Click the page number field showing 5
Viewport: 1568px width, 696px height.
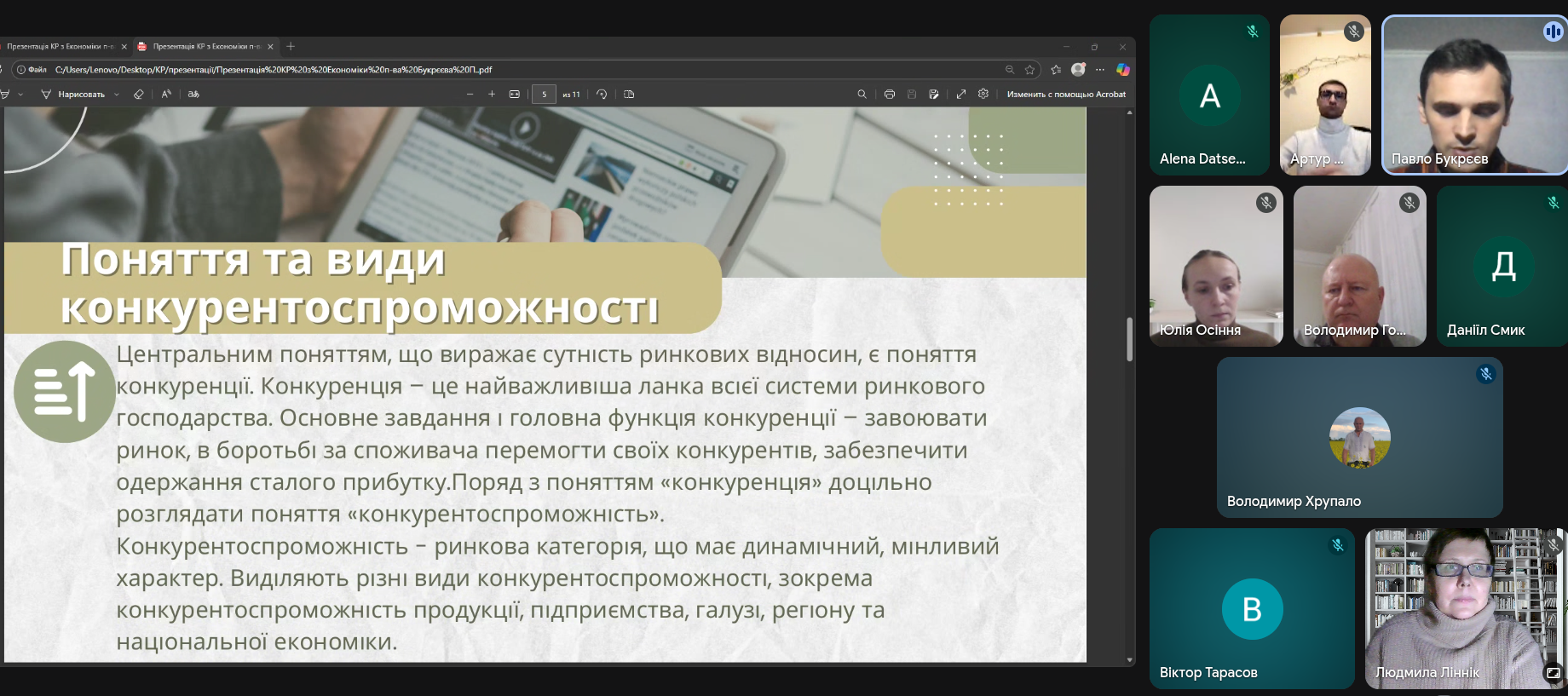click(544, 95)
